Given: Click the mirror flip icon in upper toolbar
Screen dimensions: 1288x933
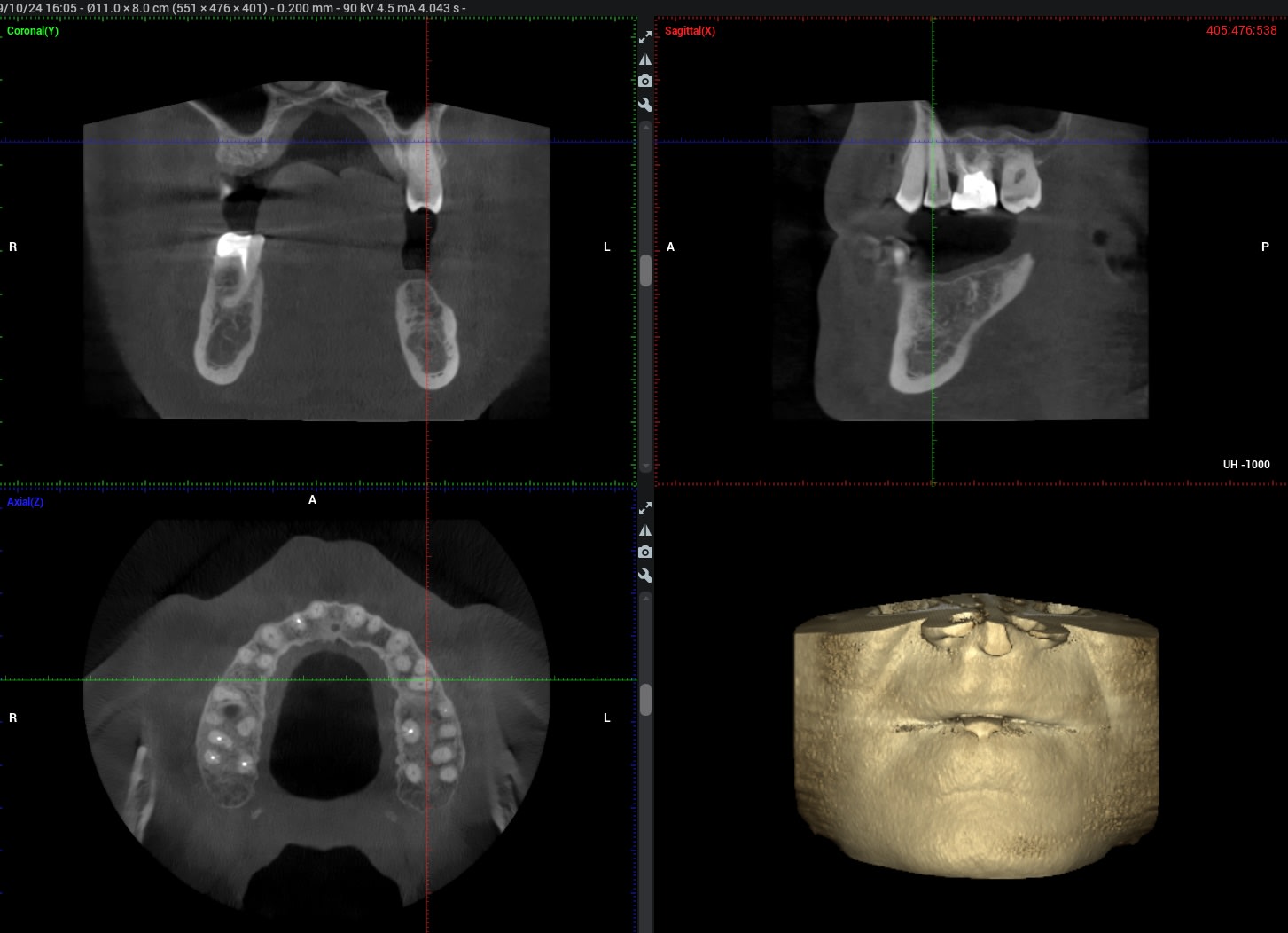Looking at the screenshot, I should pos(645,59).
